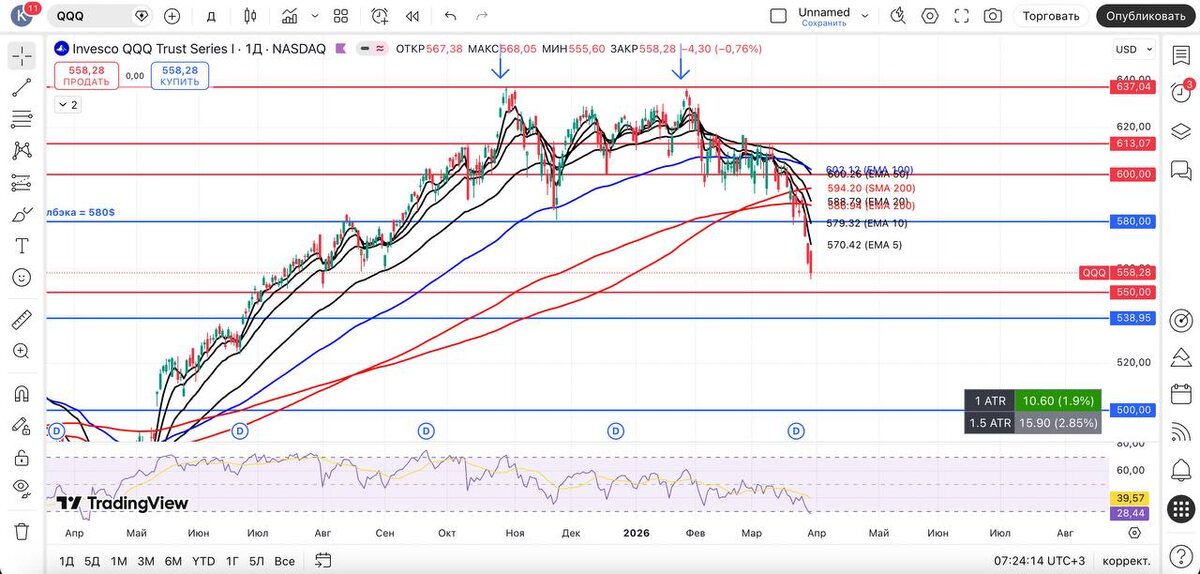Open the Д timeframe interval selector
Image resolution: width=1200 pixels, height=574 pixels.
coord(210,16)
